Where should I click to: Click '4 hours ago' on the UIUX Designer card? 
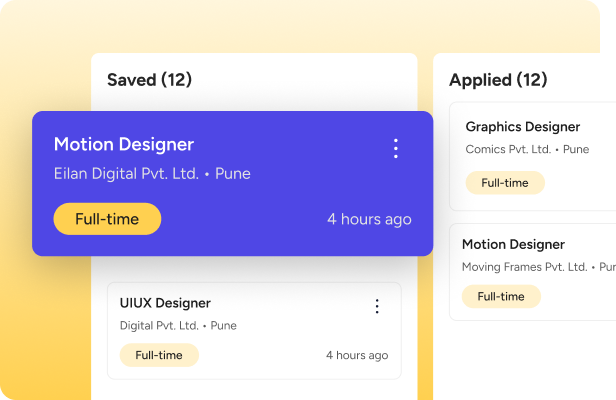click(357, 355)
